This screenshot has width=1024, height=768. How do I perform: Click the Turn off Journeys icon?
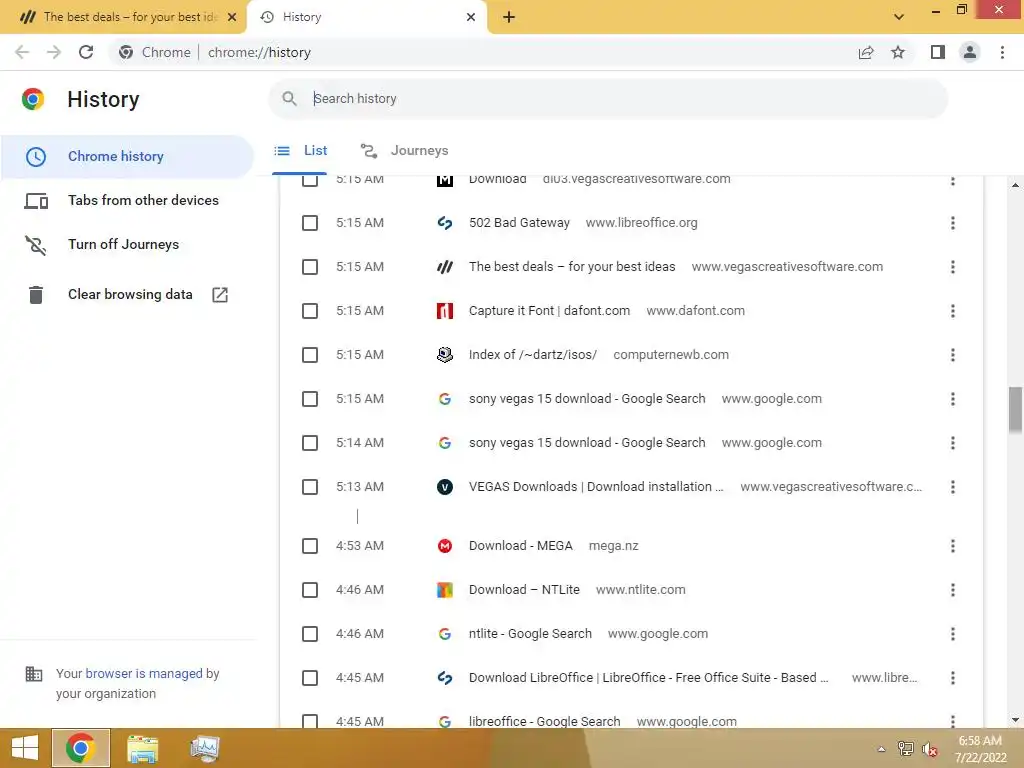pos(36,245)
